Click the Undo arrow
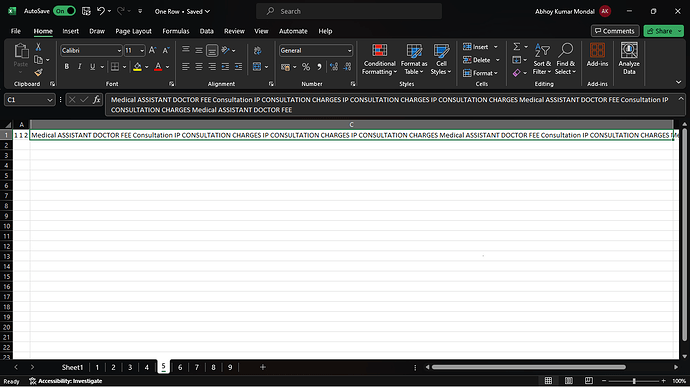The width and height of the screenshot is (690, 387). point(101,11)
